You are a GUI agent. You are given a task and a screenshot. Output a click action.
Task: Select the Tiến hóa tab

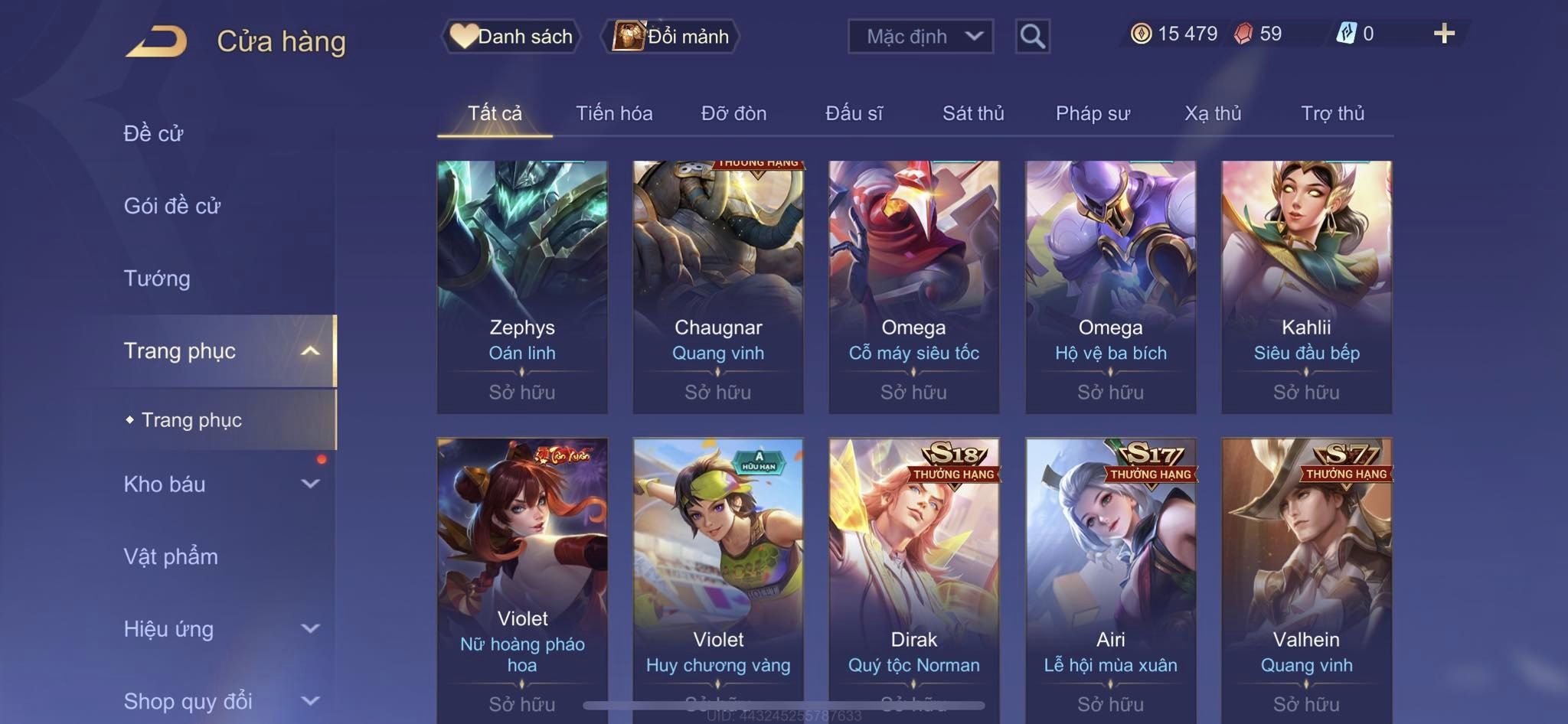coord(614,113)
